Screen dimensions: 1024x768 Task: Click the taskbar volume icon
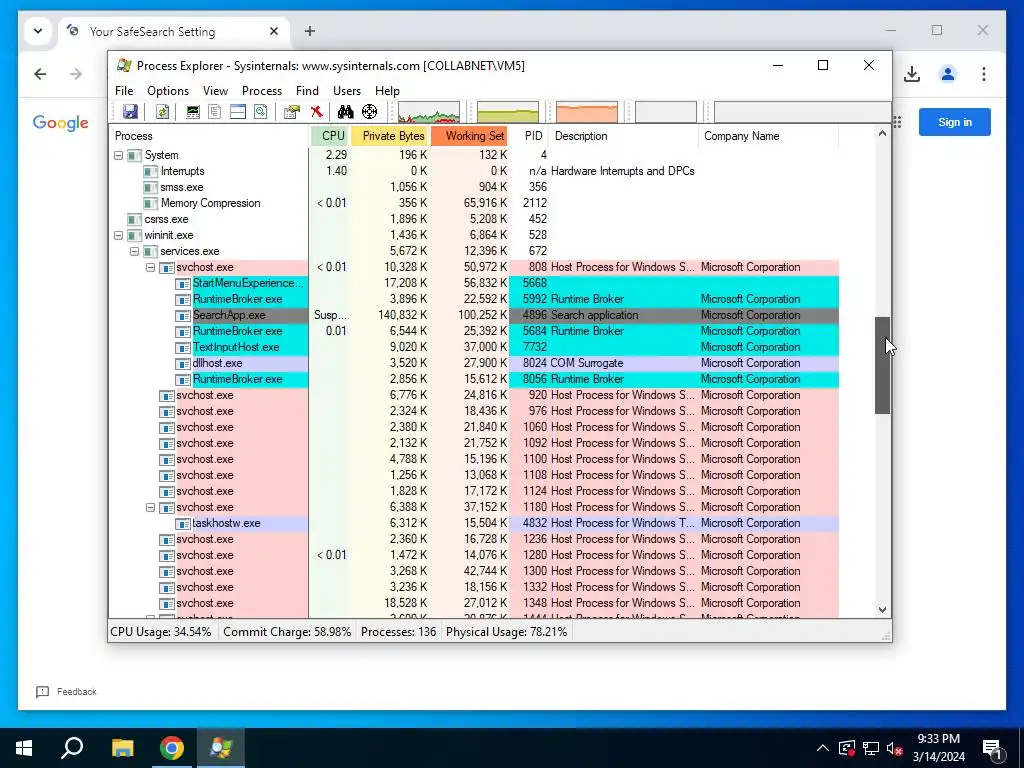(x=894, y=748)
